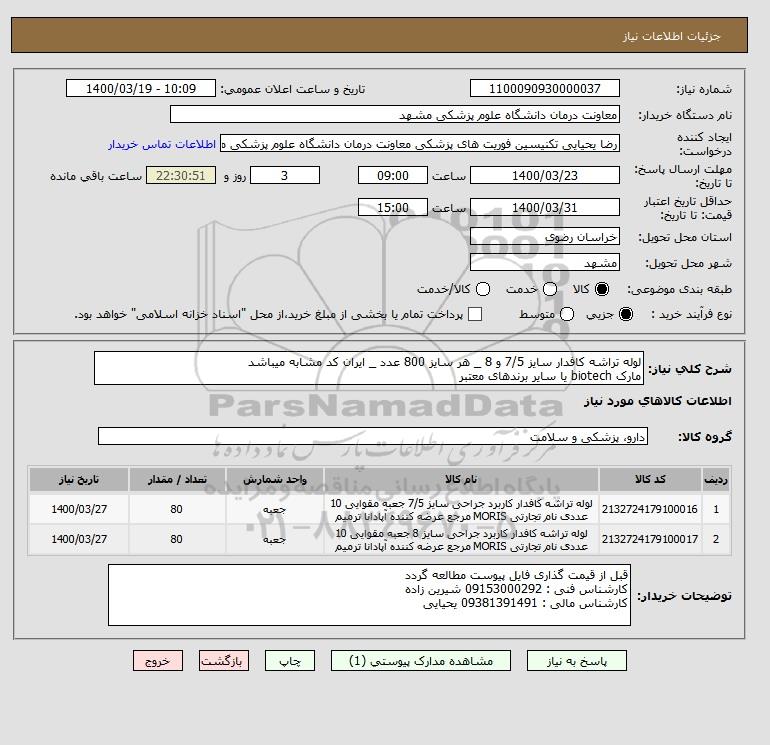
Task: Select the جزیی purchase type radio
Action: click(x=626, y=314)
